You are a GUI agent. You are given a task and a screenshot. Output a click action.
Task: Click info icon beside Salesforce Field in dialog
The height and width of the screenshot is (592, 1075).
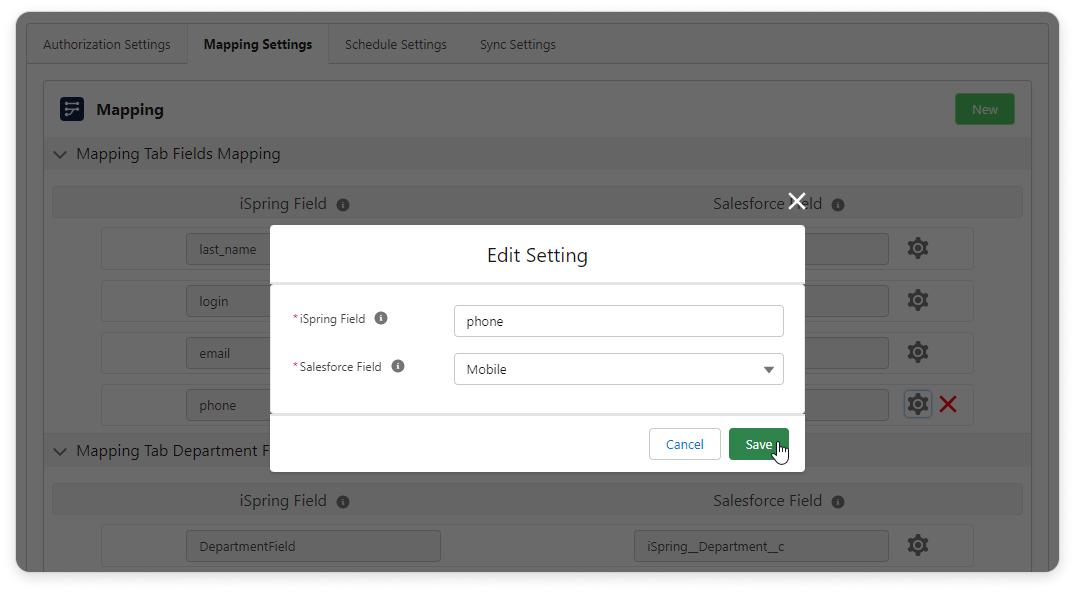point(398,367)
